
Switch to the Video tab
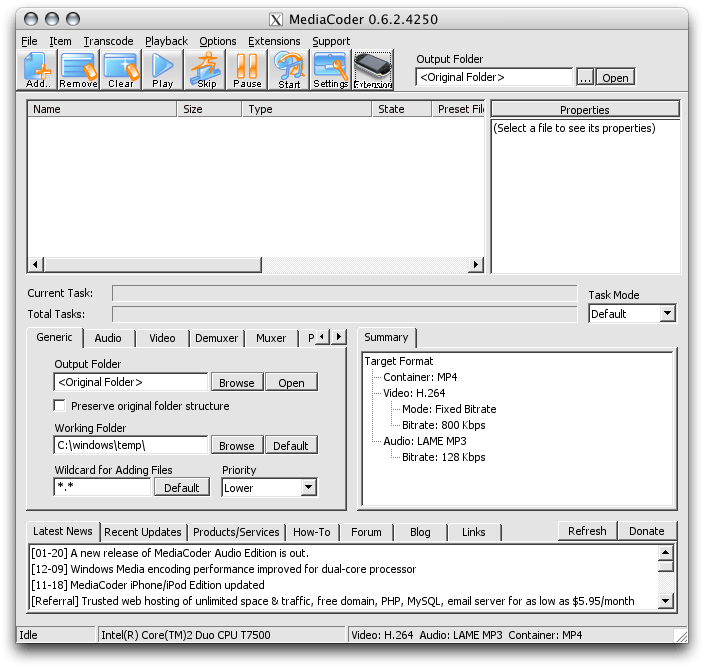point(162,338)
